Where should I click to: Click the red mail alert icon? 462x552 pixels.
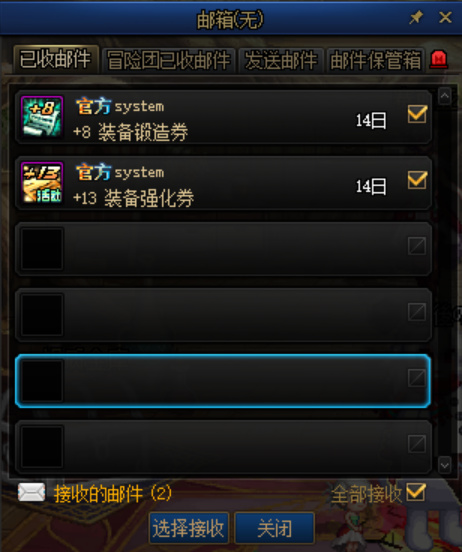coord(439,59)
